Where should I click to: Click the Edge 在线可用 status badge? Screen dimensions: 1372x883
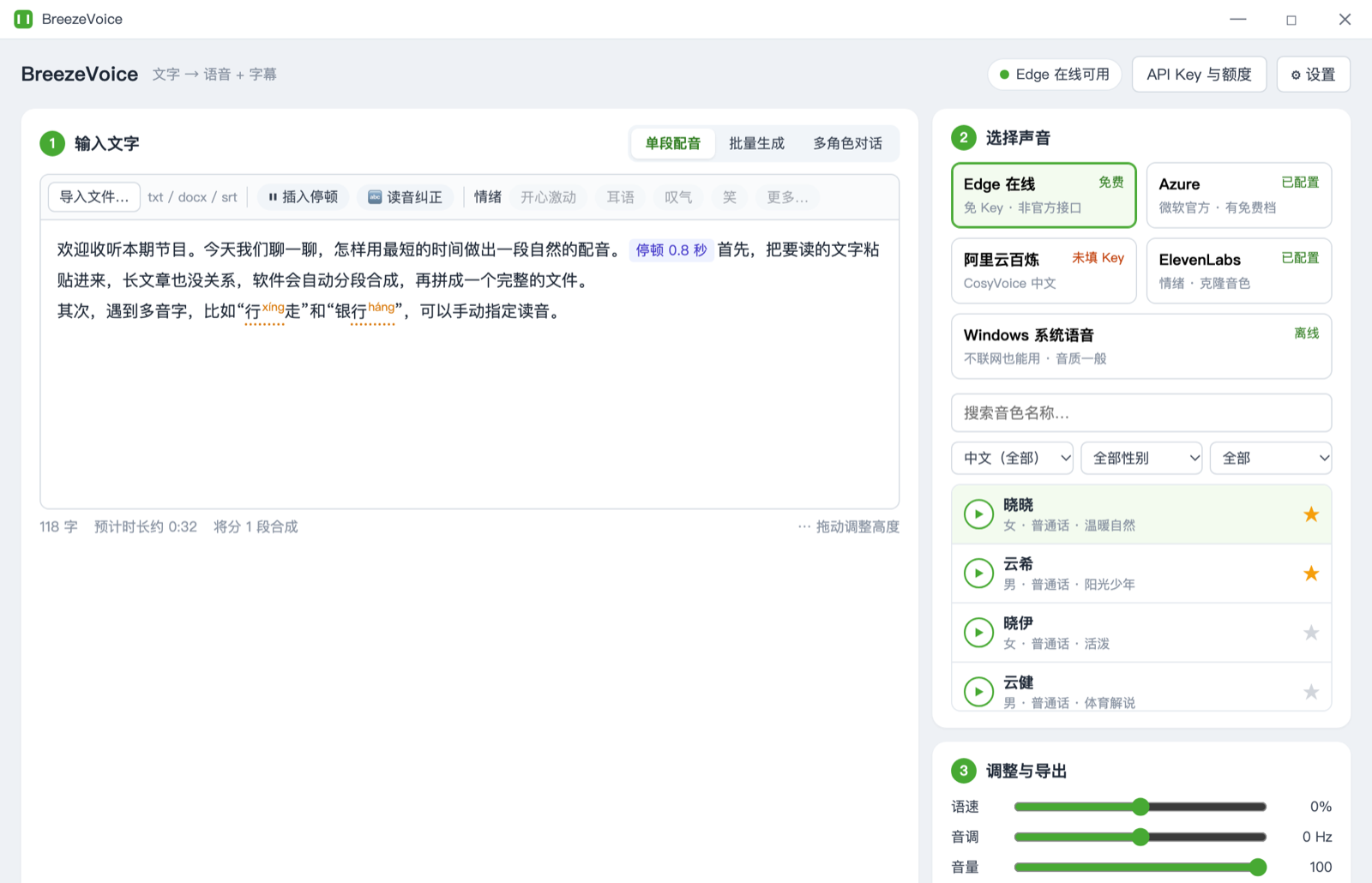[1055, 75]
